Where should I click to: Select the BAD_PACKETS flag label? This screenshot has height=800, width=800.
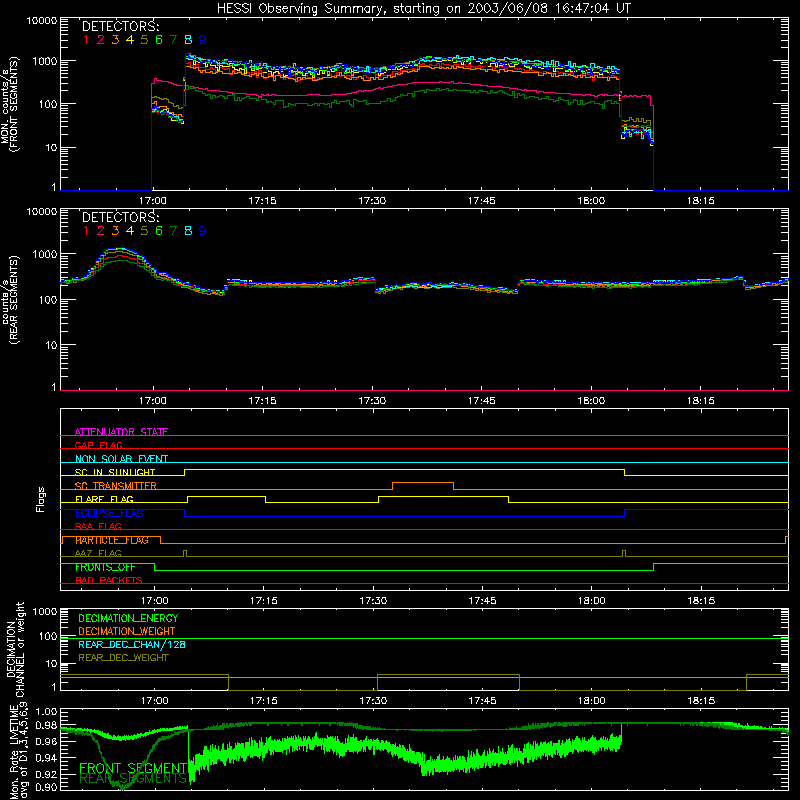click(x=109, y=580)
